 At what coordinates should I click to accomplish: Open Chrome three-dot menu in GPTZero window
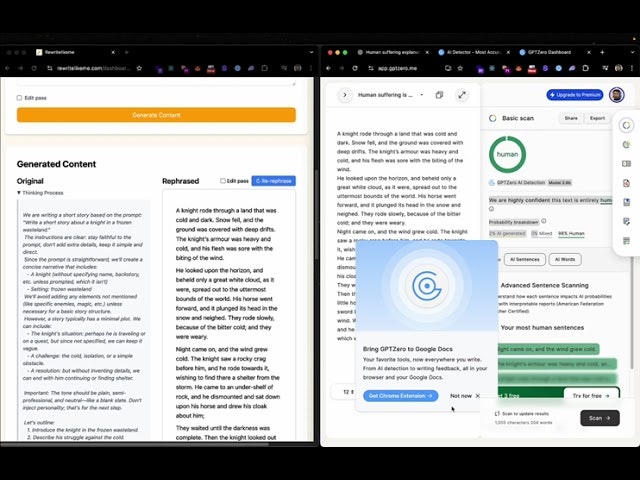click(x=632, y=68)
